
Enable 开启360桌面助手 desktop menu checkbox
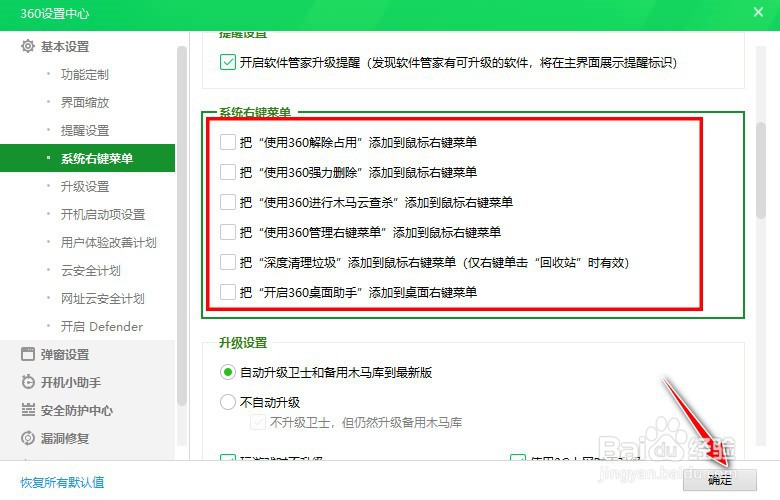click(228, 292)
